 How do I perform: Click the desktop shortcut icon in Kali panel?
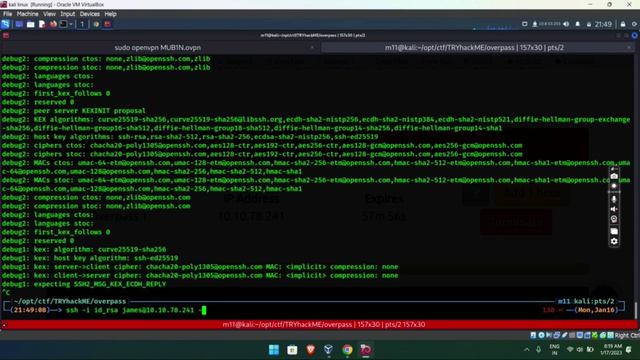click(19, 24)
